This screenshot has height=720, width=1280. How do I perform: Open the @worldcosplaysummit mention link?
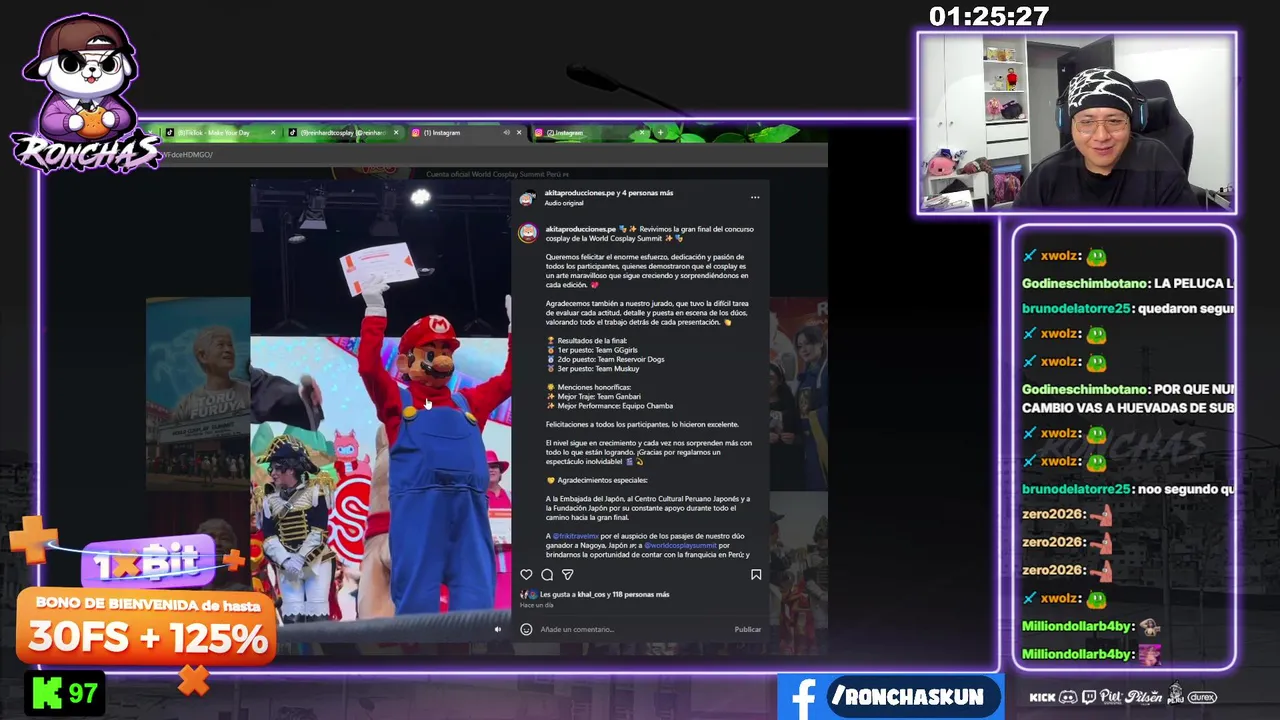[x=680, y=545]
